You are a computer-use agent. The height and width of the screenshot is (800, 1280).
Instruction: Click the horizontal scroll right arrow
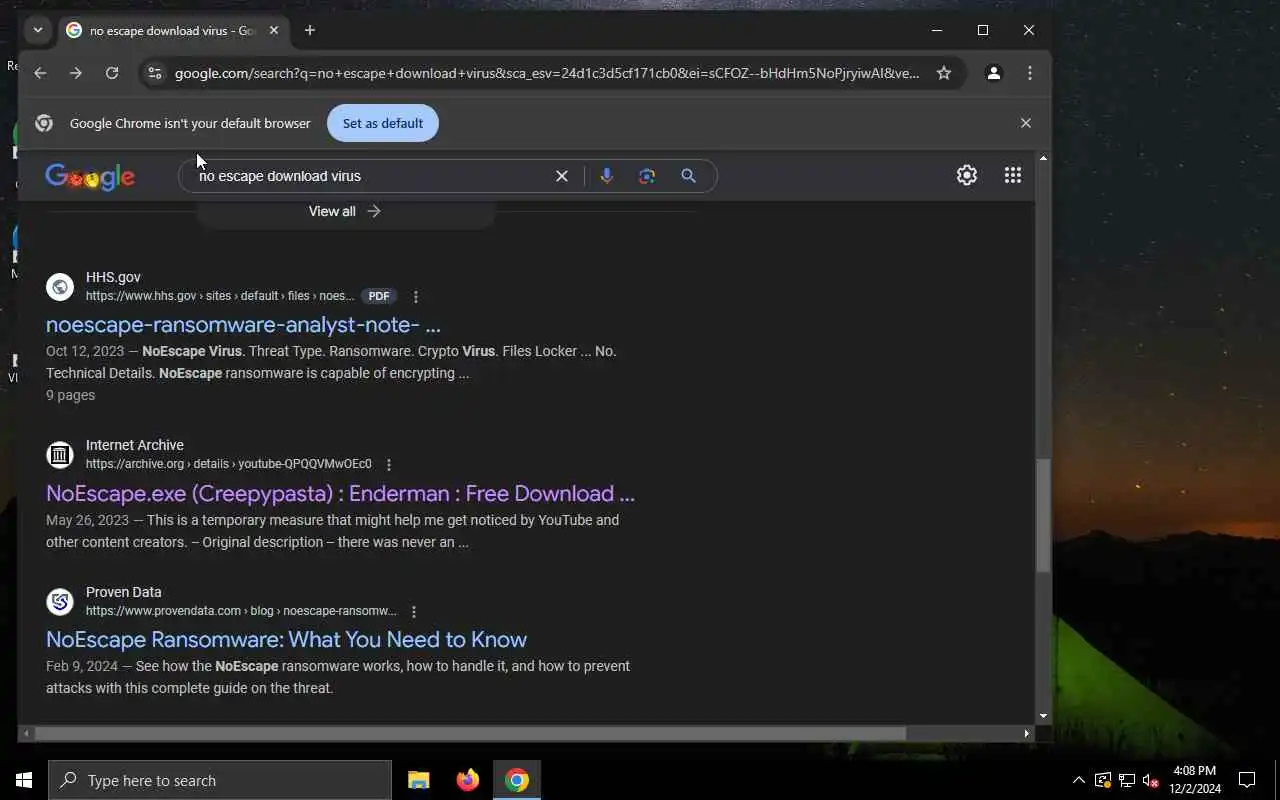(1026, 733)
